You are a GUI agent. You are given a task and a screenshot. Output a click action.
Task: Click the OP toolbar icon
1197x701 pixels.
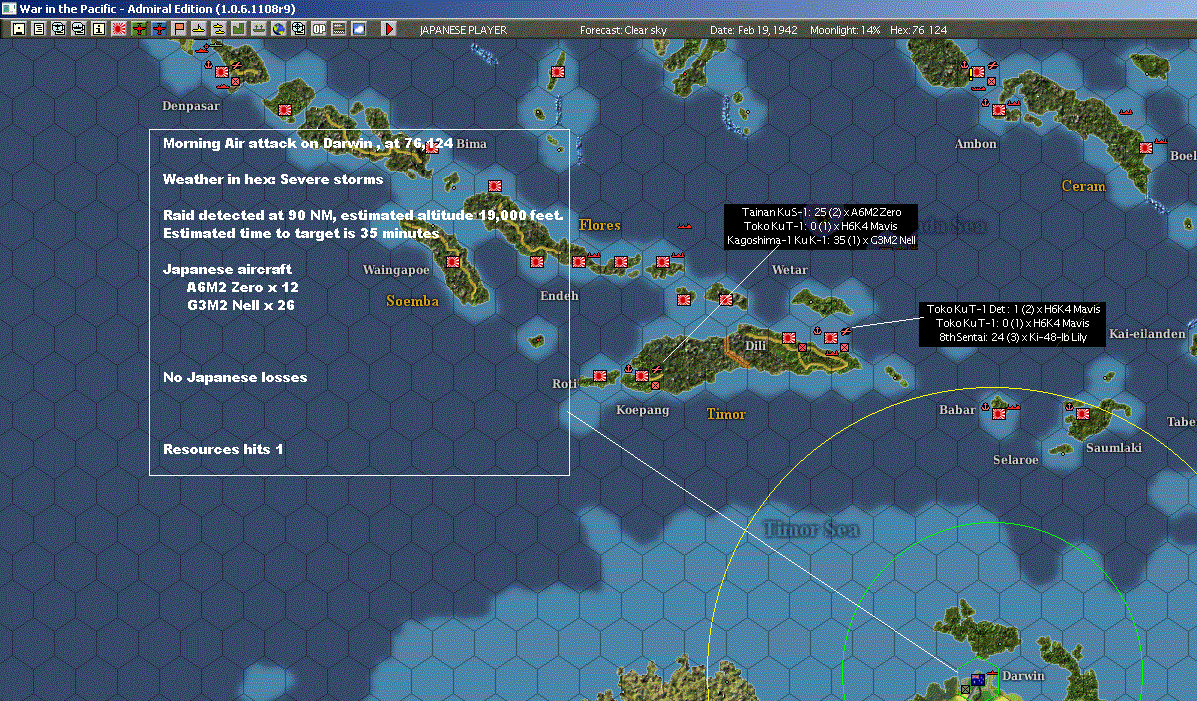[x=318, y=29]
